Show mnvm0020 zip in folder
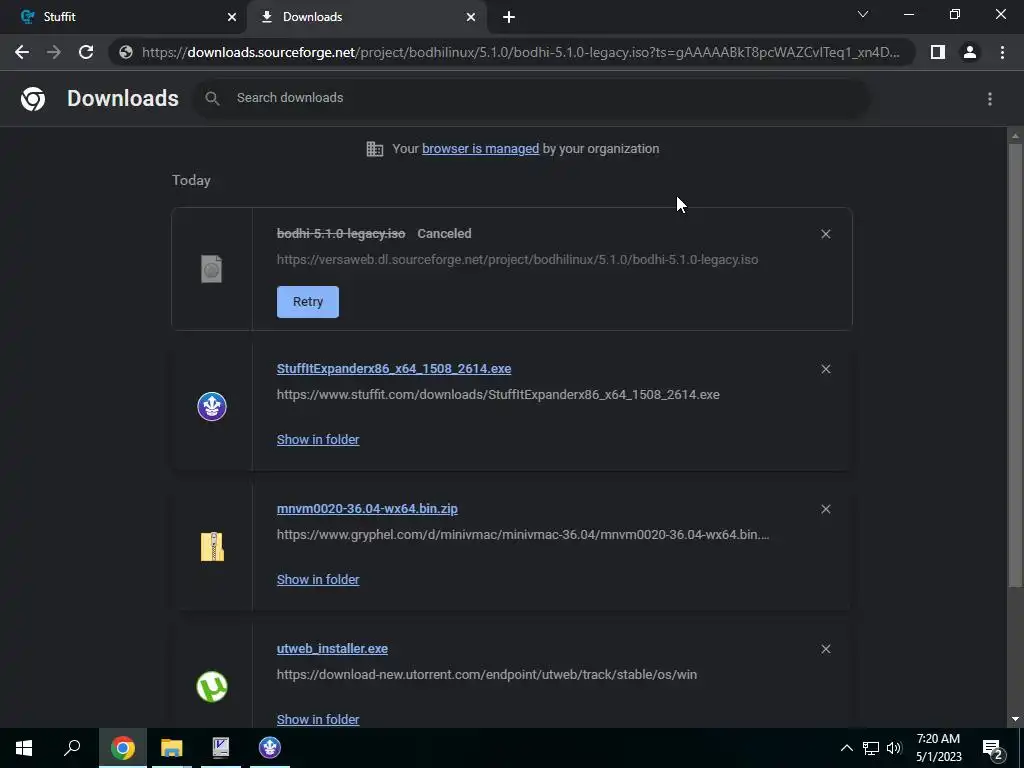Image resolution: width=1024 pixels, height=768 pixels. coord(318,579)
